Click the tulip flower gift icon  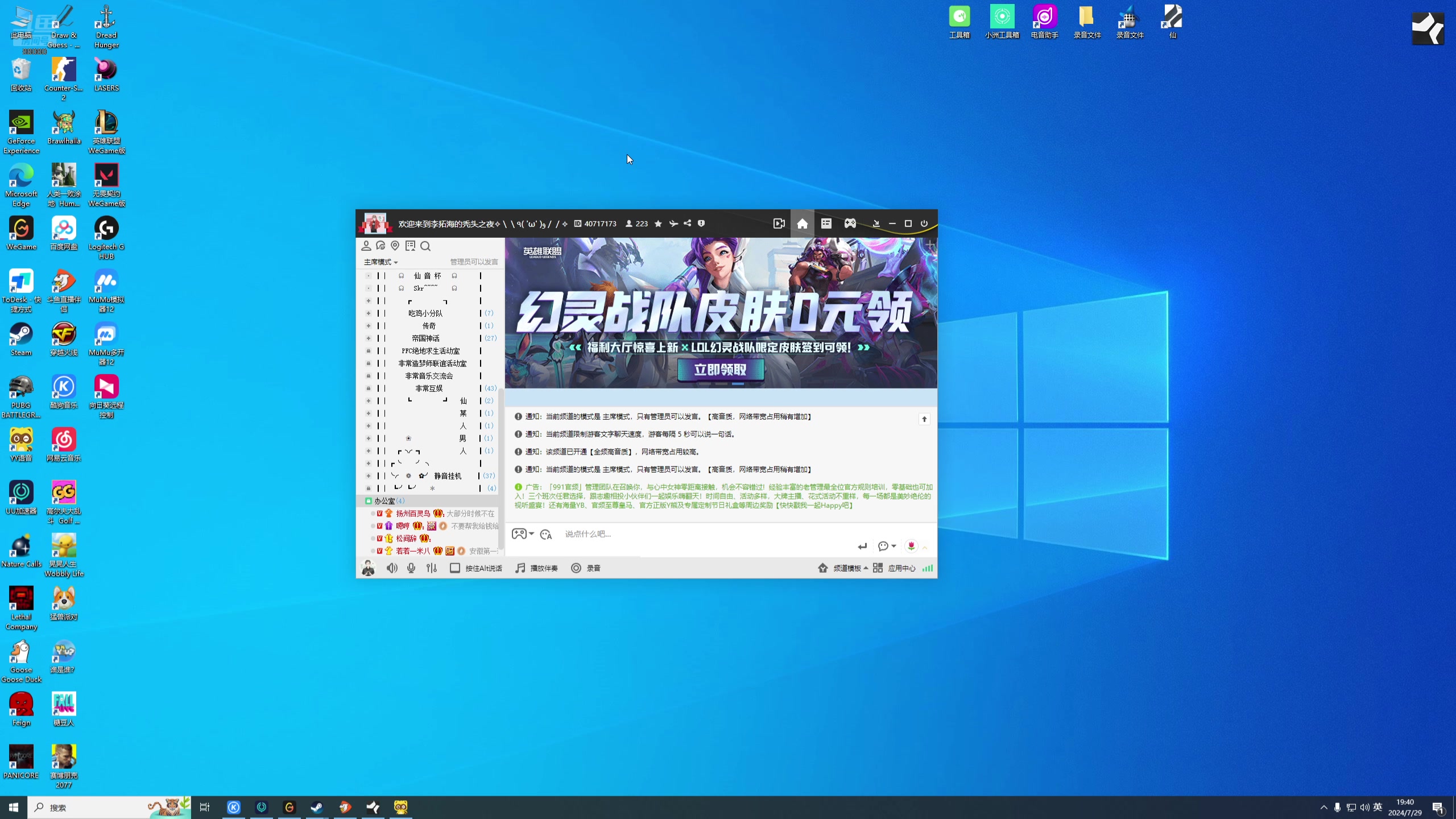911,546
